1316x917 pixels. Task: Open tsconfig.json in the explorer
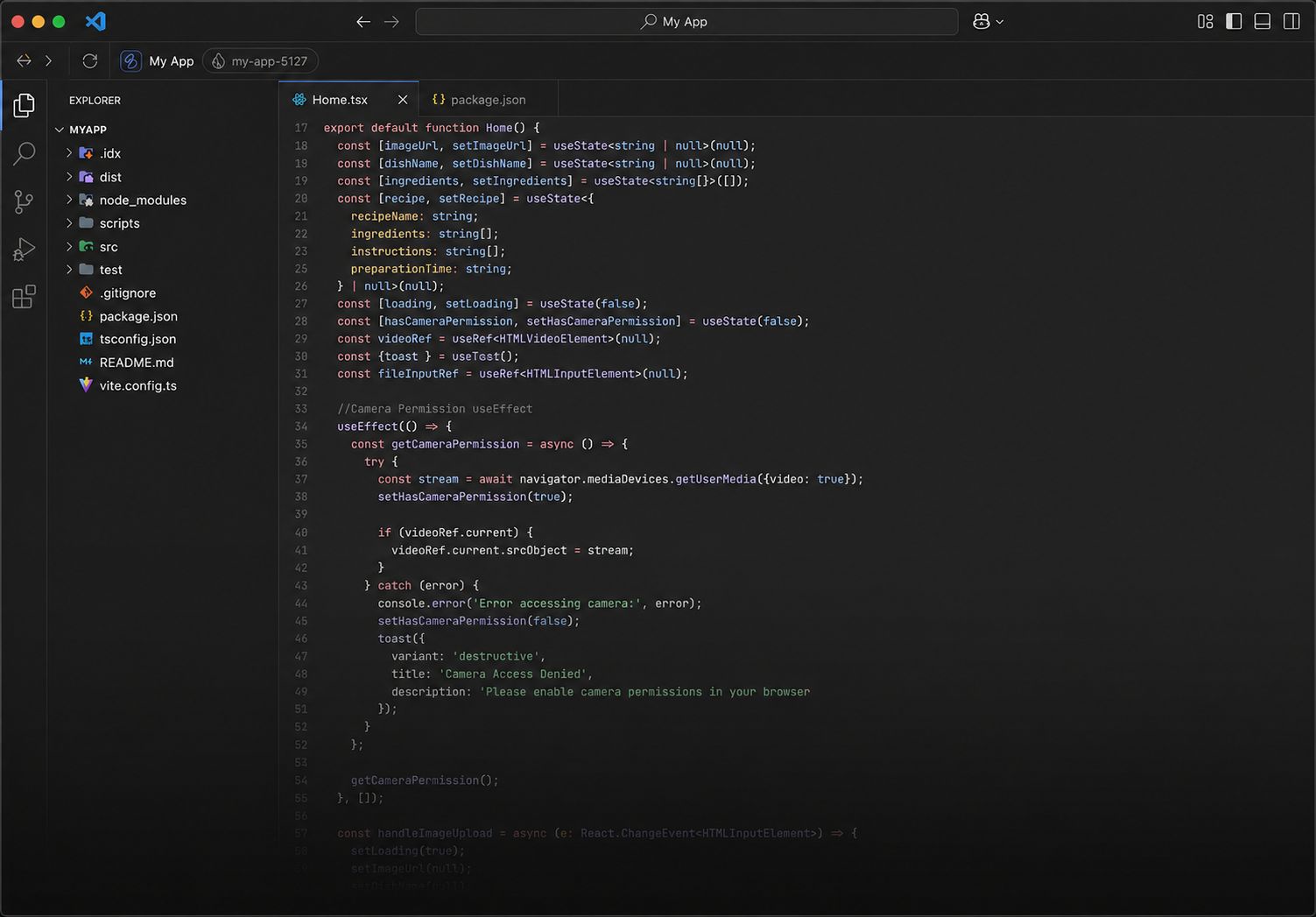[x=137, y=339]
